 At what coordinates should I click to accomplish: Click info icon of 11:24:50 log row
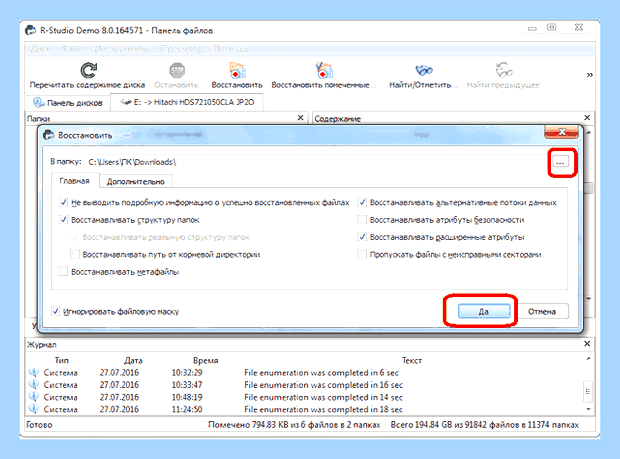tap(34, 409)
